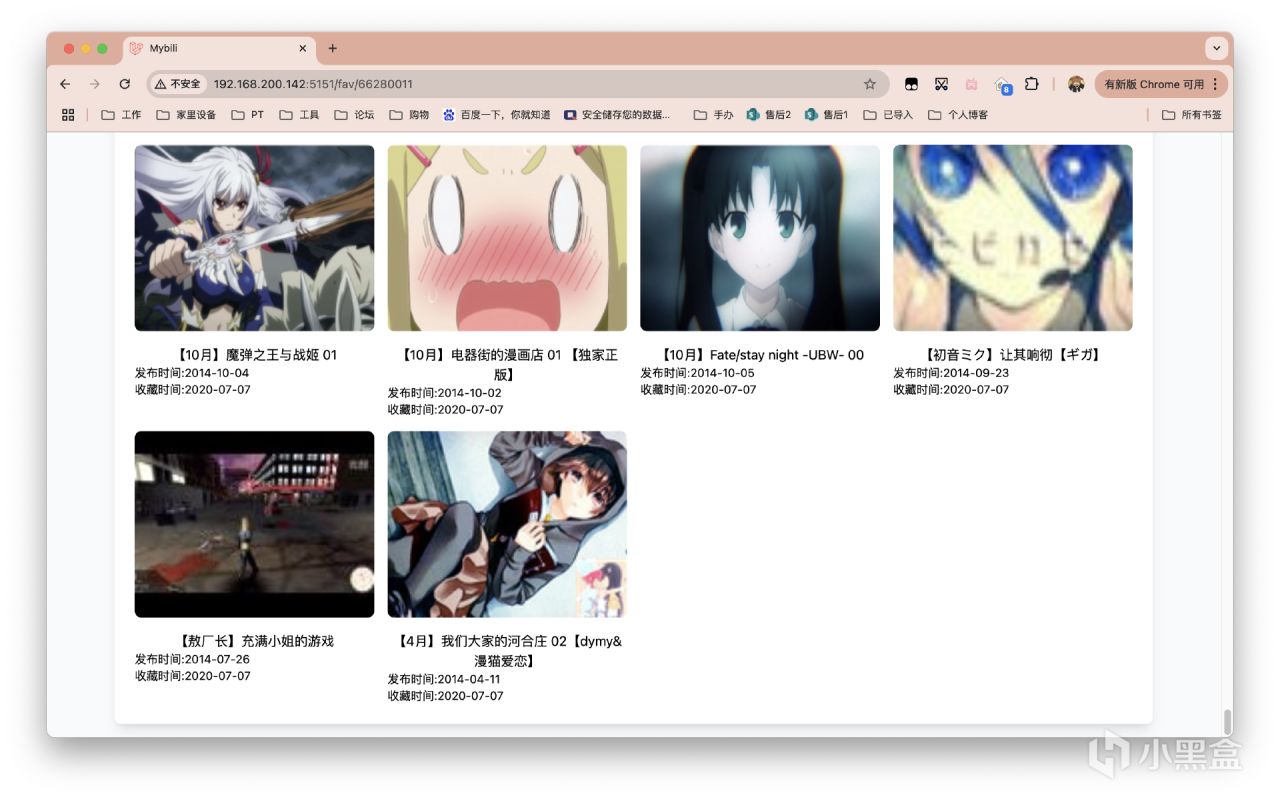Click the browser forward arrow
The image size is (1280, 799).
(x=95, y=84)
